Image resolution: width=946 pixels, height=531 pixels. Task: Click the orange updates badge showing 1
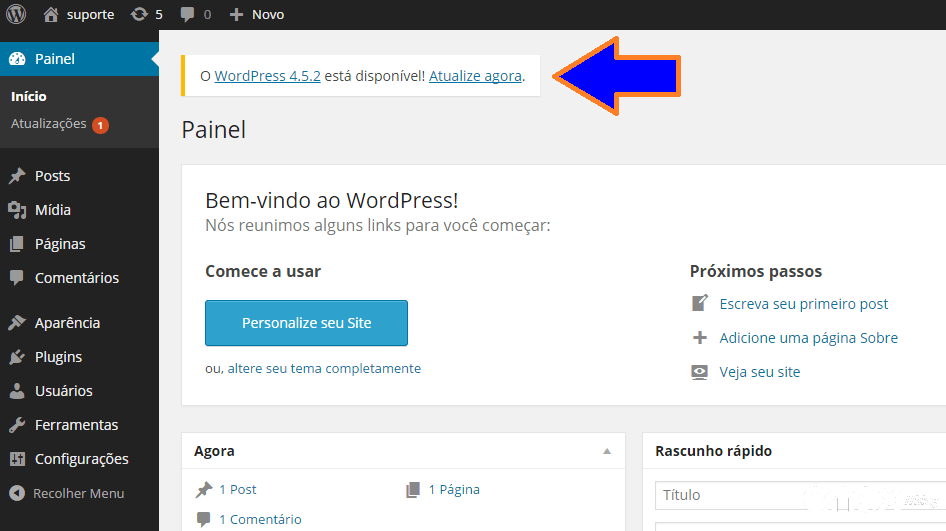coord(100,125)
